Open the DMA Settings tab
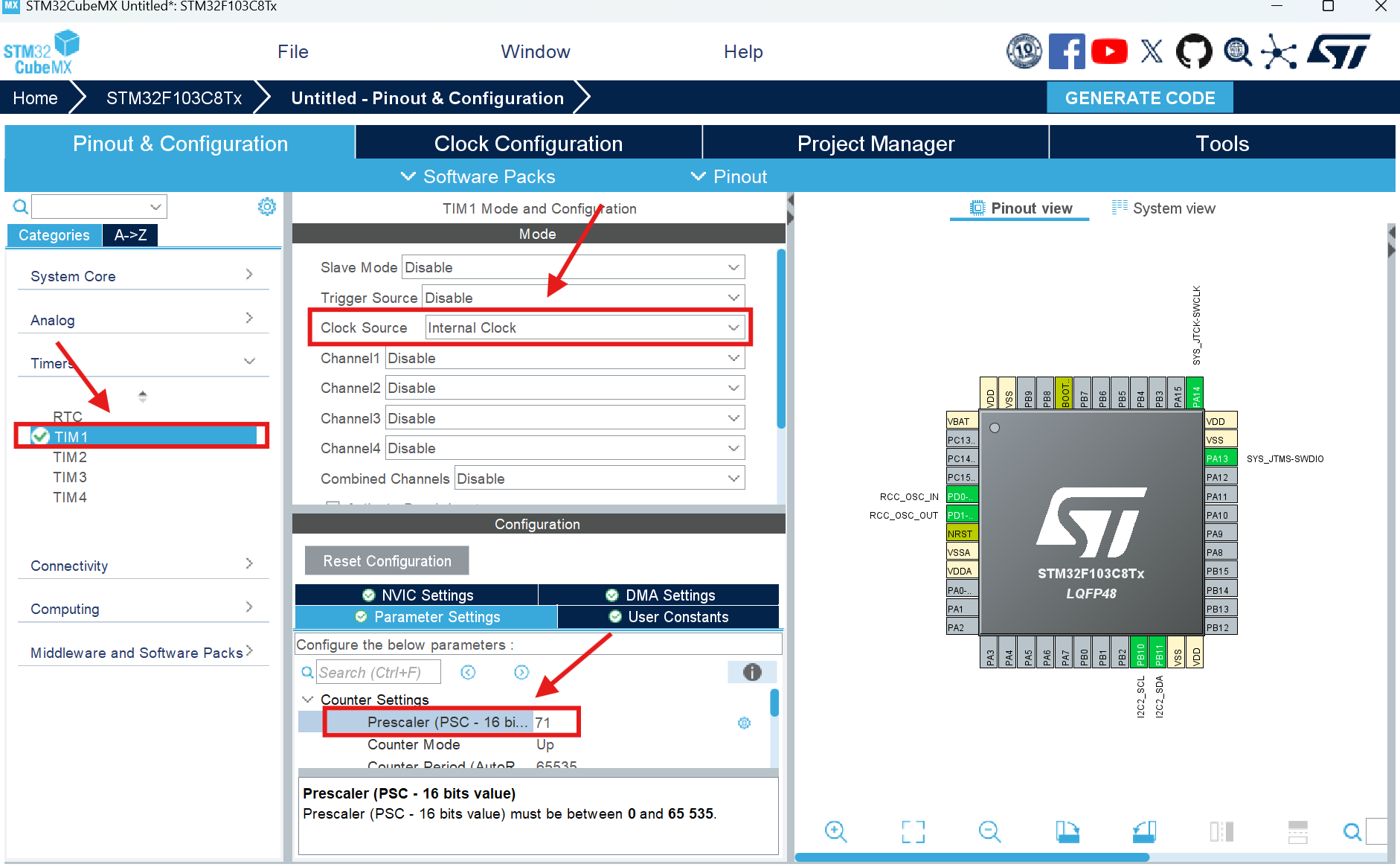 (x=659, y=595)
